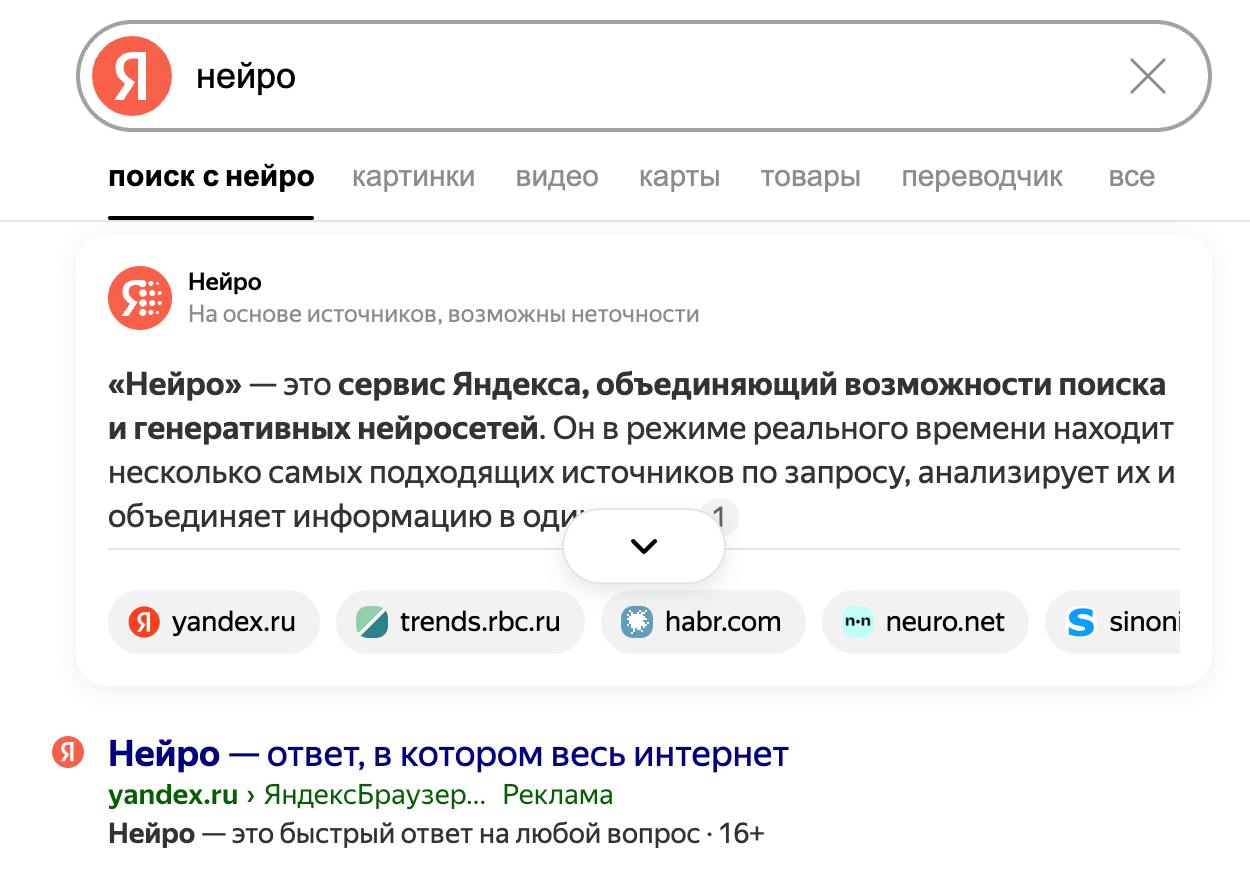Open citation source number 1
1250x894 pixels.
pyautogui.click(x=721, y=515)
